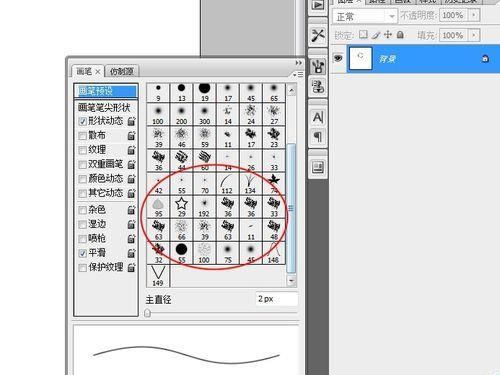Viewport: 500px width, 375px height.
Task: Open the Paragraph panel pilcrow icon
Action: [x=318, y=136]
